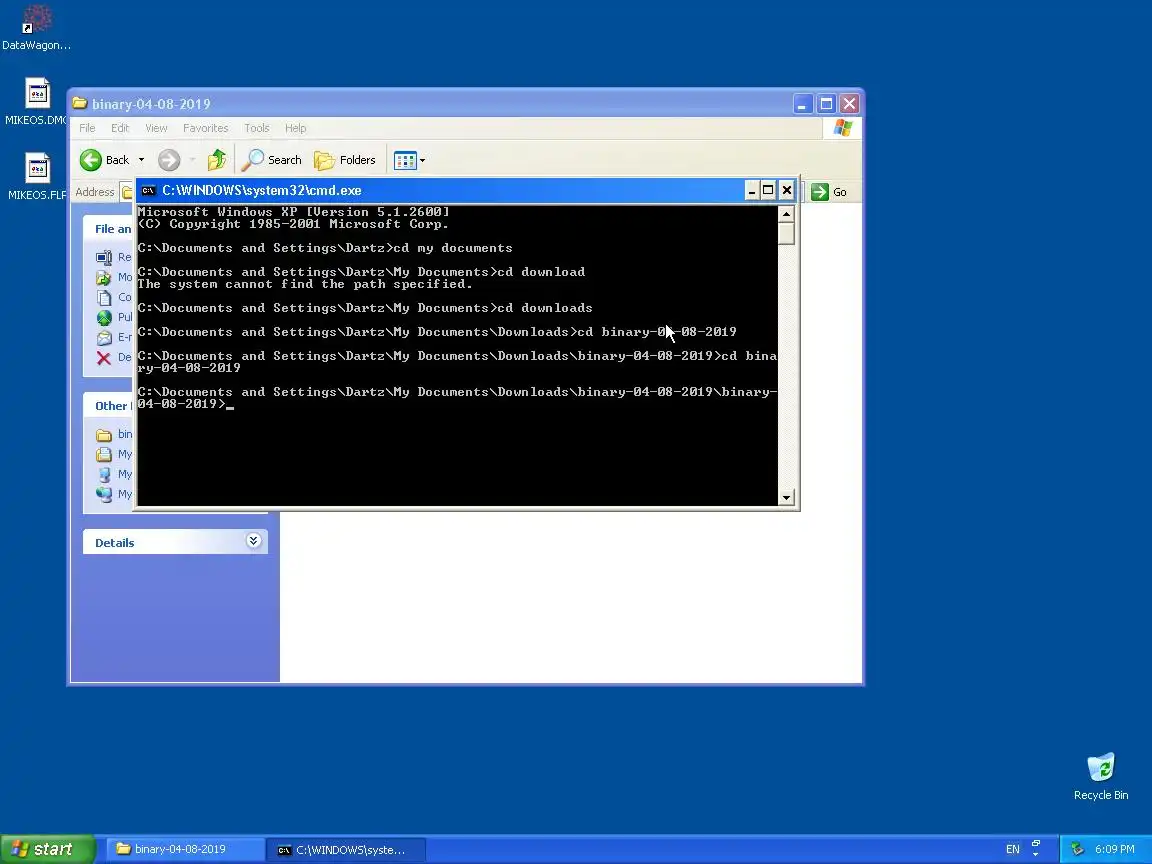Open the View menu in Explorer
1152x864 pixels.
(x=156, y=128)
